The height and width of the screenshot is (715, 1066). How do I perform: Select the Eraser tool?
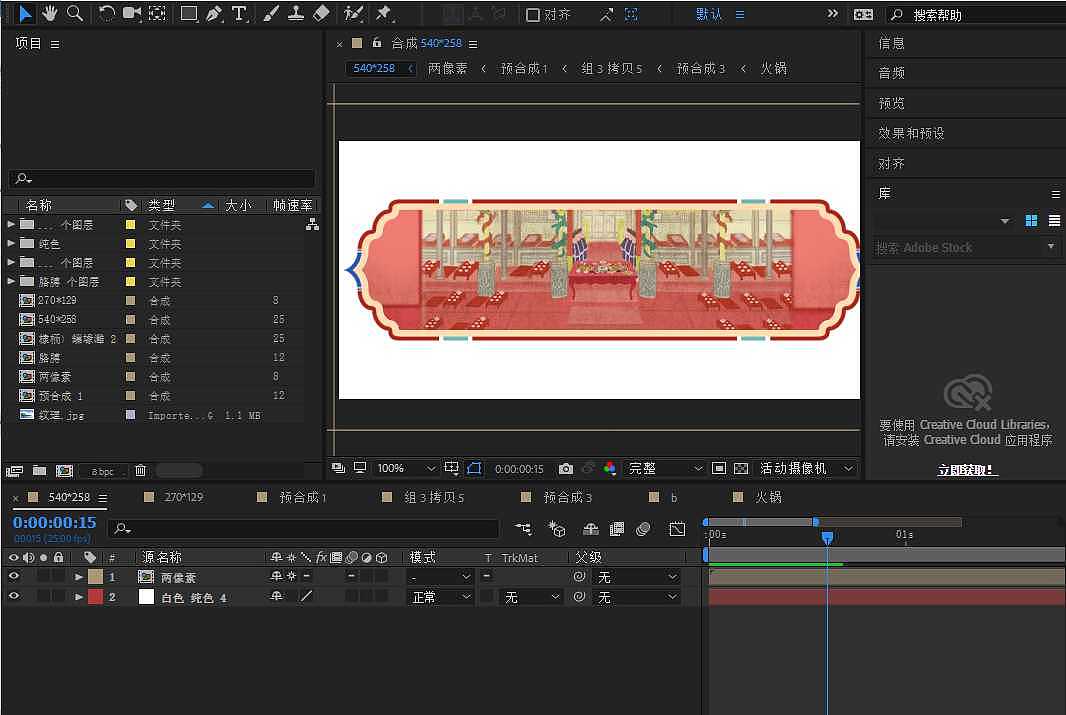tap(321, 14)
